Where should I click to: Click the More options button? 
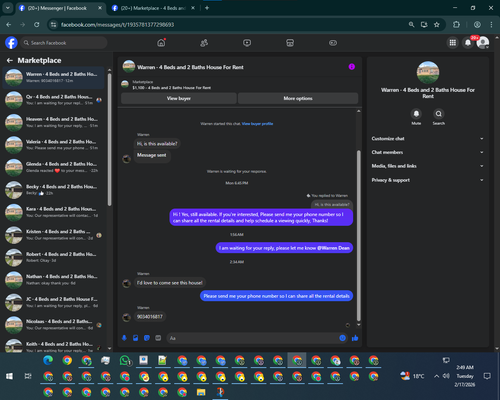(x=298, y=98)
